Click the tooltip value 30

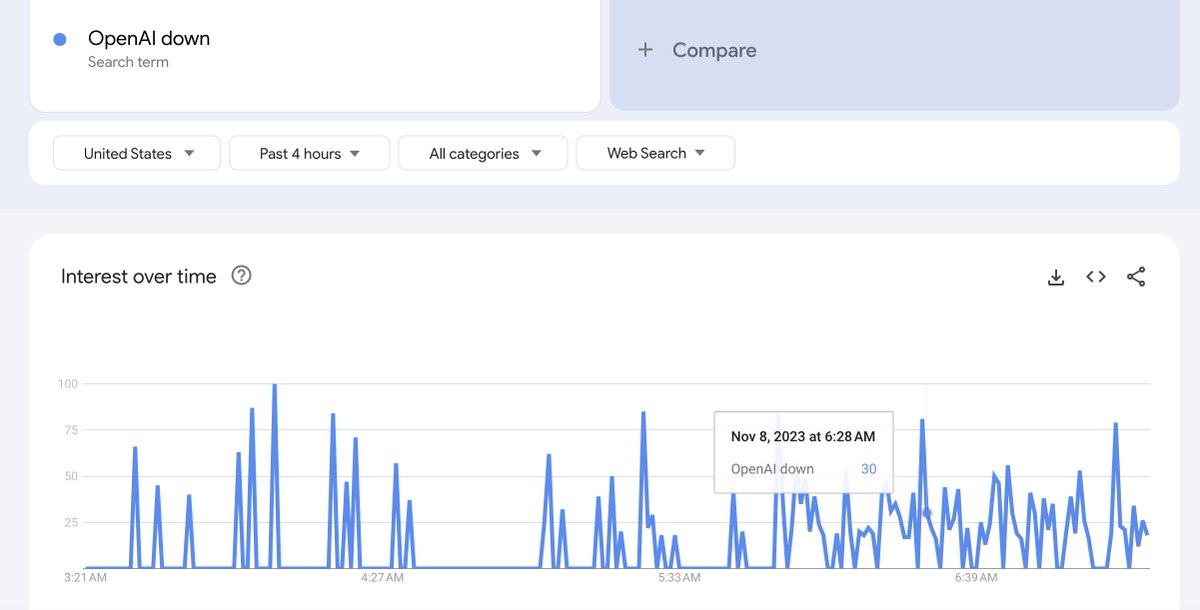(869, 469)
